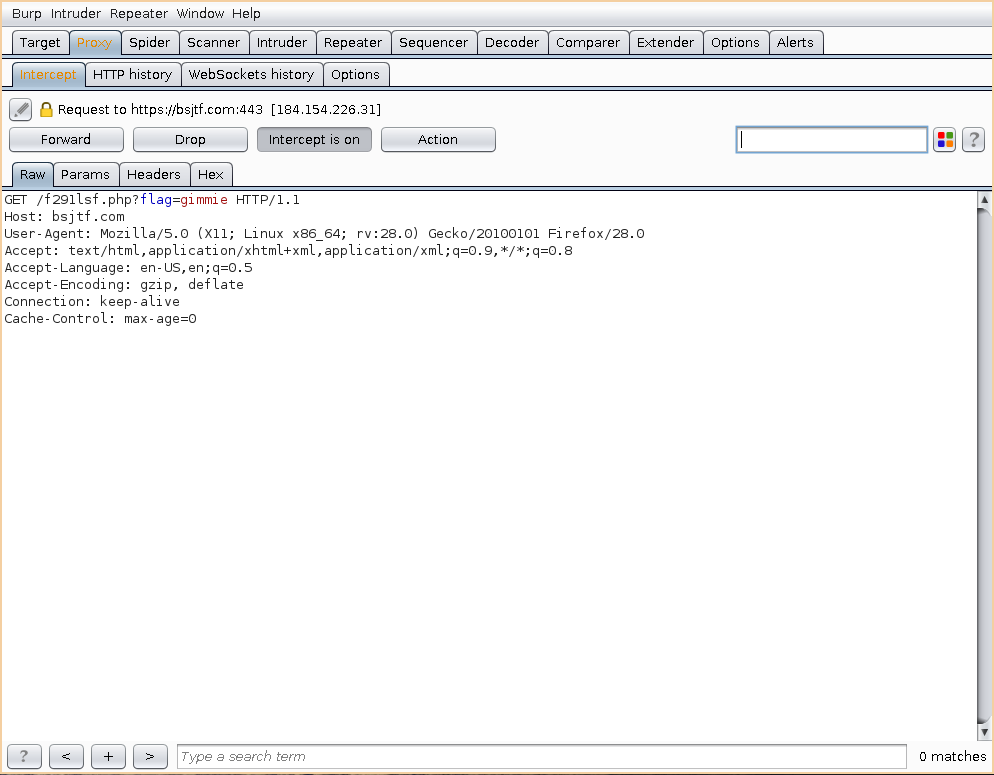Click the pencil comment icon beside request URL

[x=20, y=110]
